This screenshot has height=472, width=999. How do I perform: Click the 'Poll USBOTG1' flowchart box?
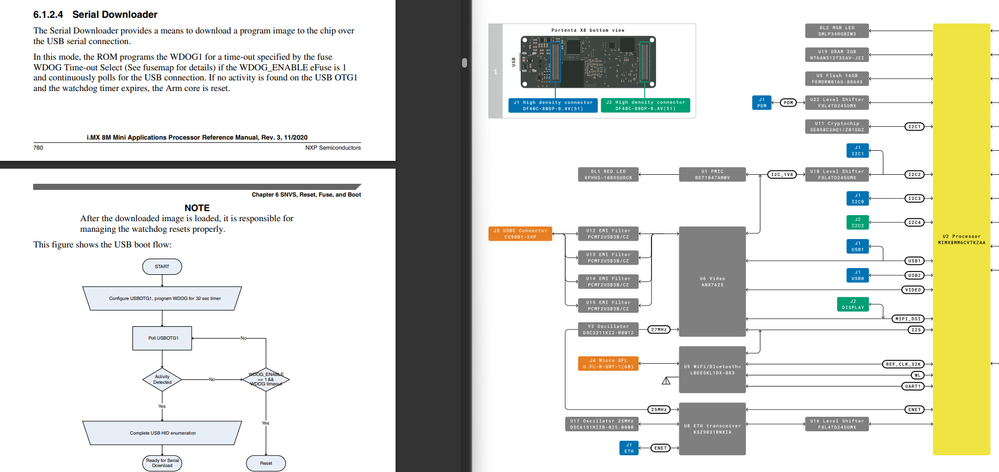click(x=162, y=338)
